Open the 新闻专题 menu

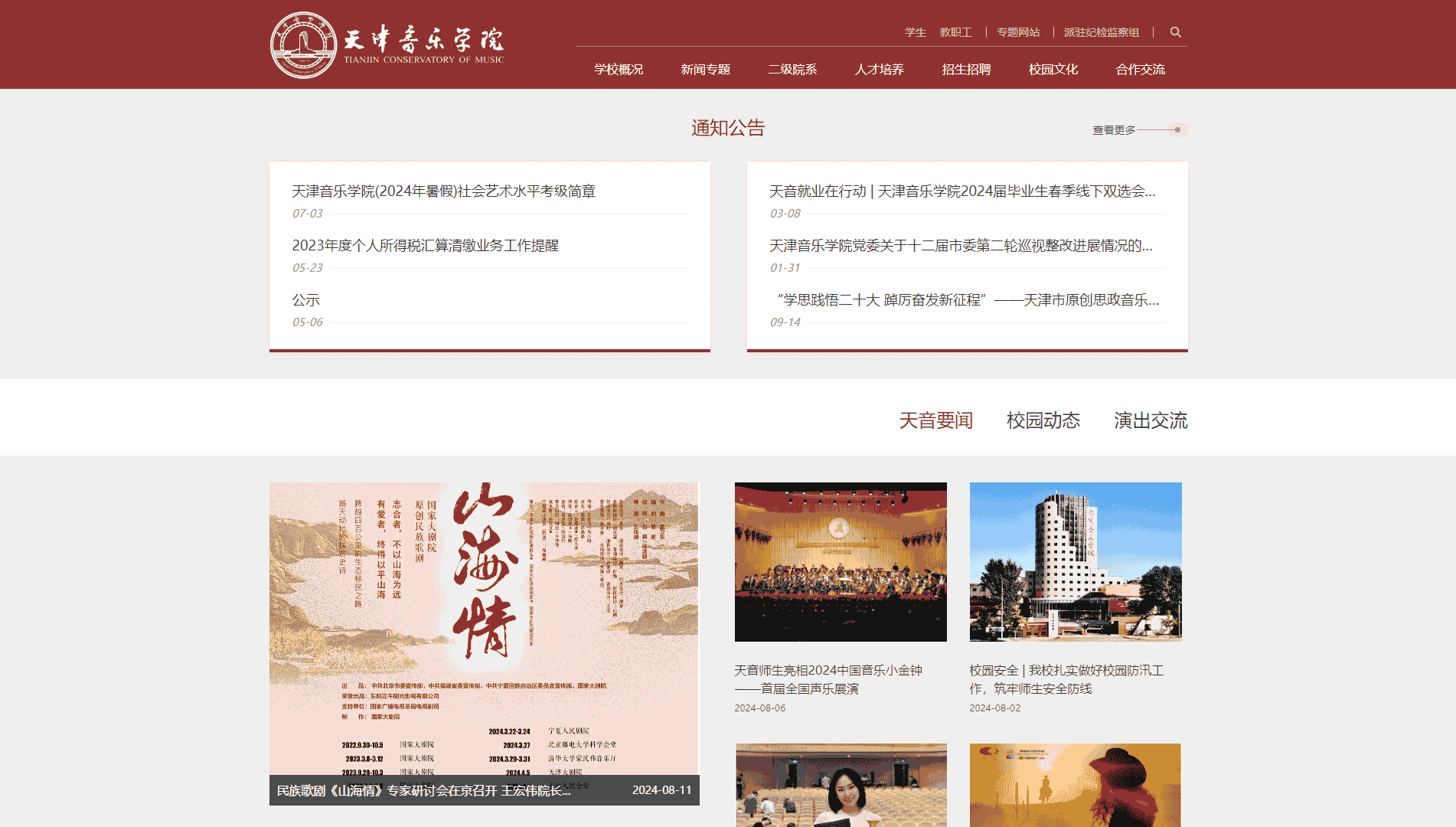pyautogui.click(x=706, y=70)
